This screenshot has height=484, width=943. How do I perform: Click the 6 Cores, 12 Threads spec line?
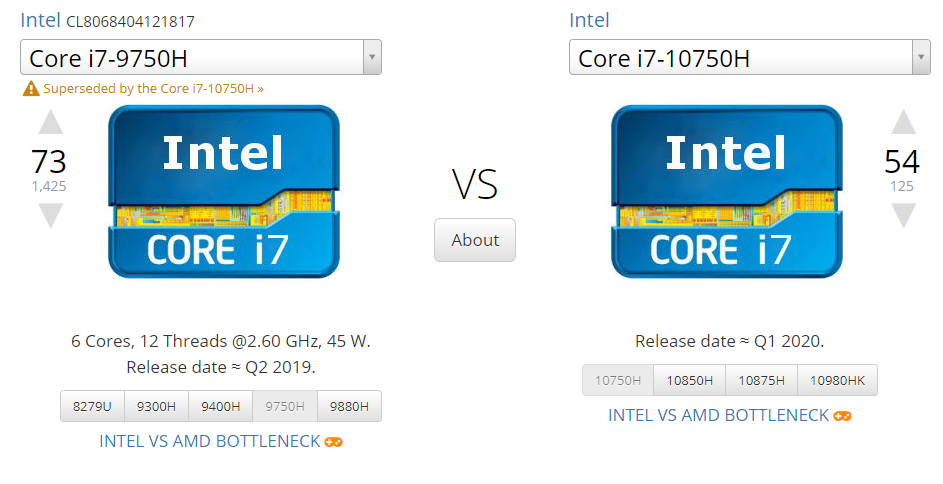221,342
